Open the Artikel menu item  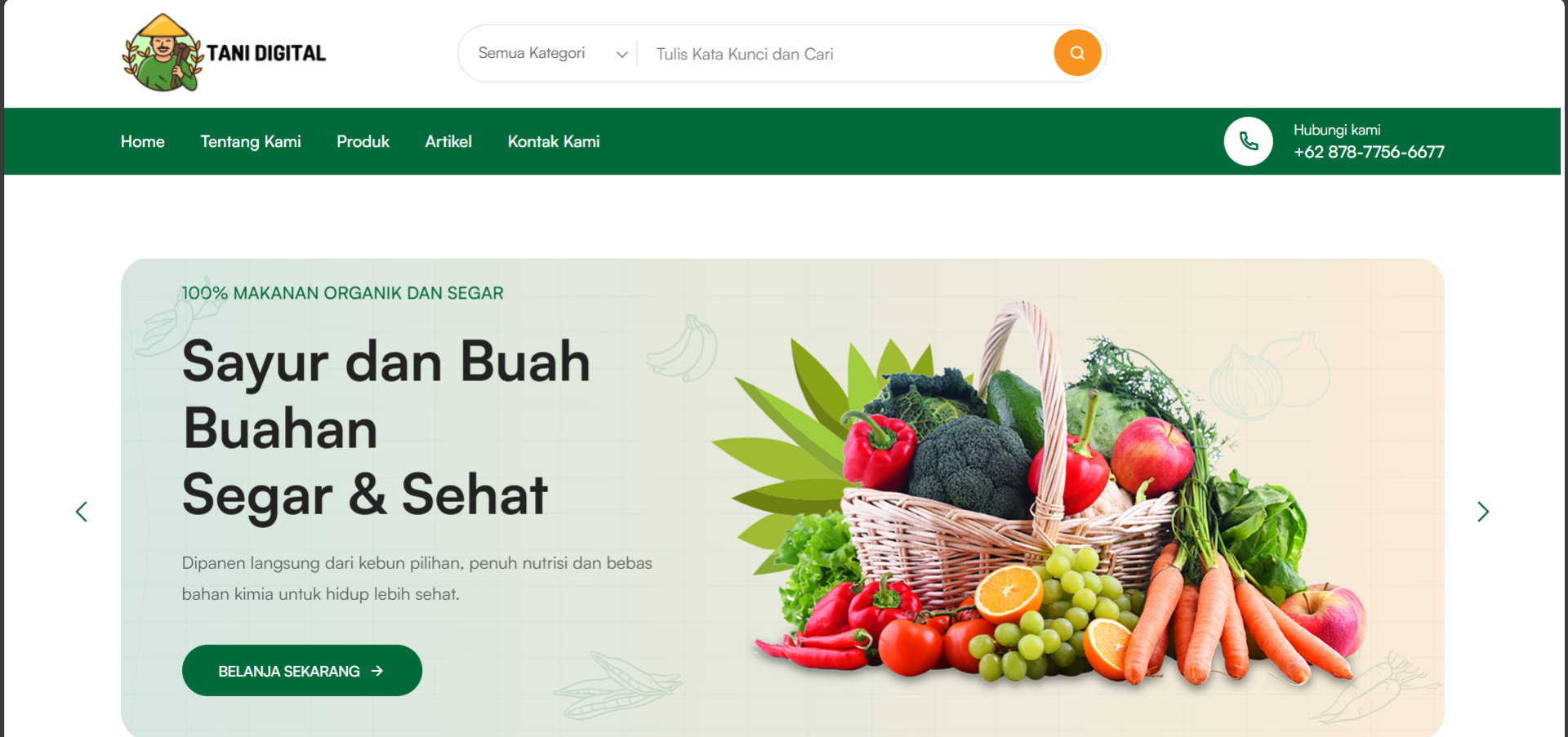click(448, 141)
